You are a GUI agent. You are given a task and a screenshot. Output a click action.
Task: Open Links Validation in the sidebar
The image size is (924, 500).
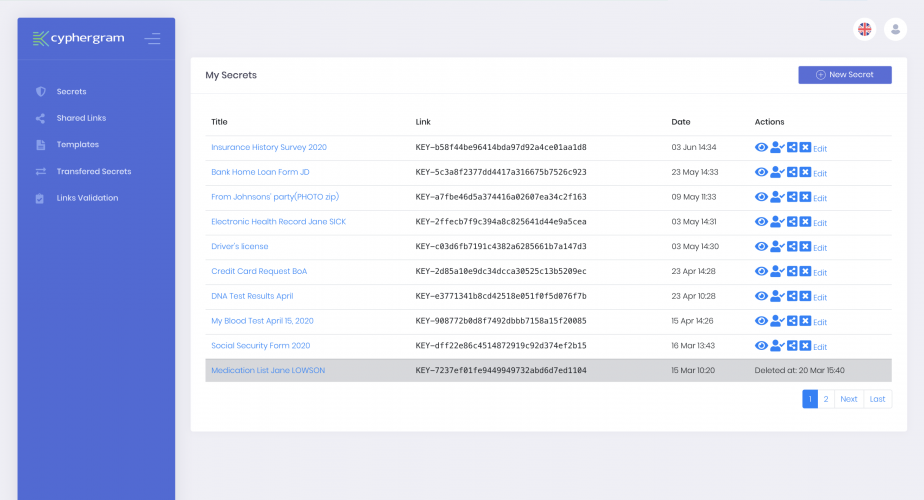click(87, 198)
